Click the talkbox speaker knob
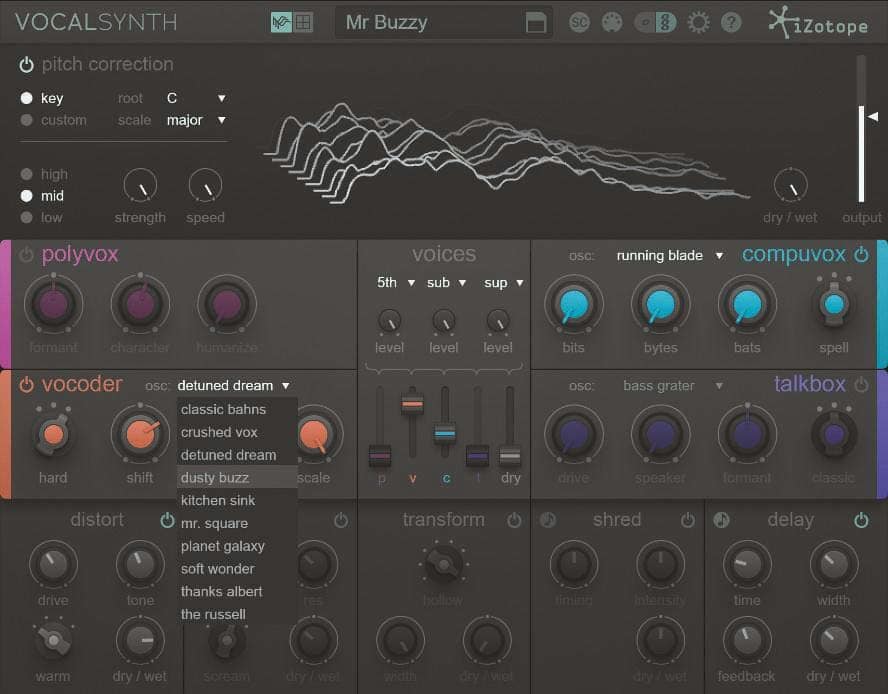The height and width of the screenshot is (694, 888). (x=660, y=434)
